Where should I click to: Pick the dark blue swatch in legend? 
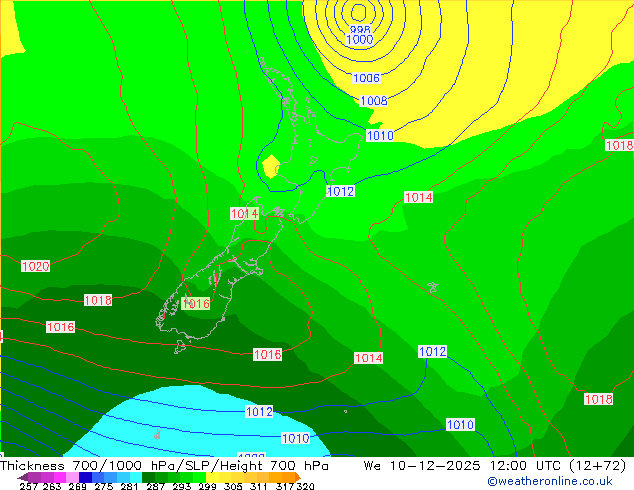(84, 477)
